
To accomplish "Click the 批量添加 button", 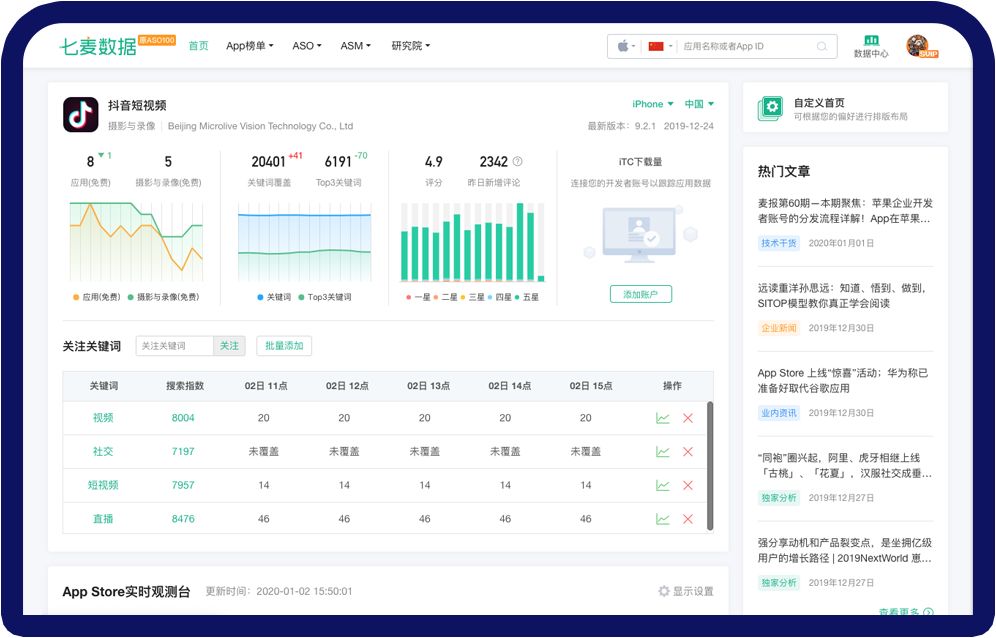I will pos(284,346).
